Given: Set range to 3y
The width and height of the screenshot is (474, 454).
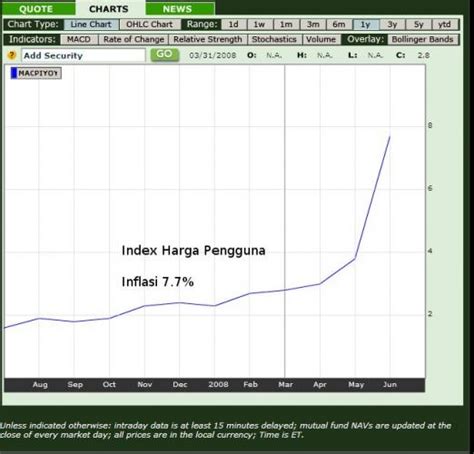Looking at the screenshot, I should tap(392, 24).
